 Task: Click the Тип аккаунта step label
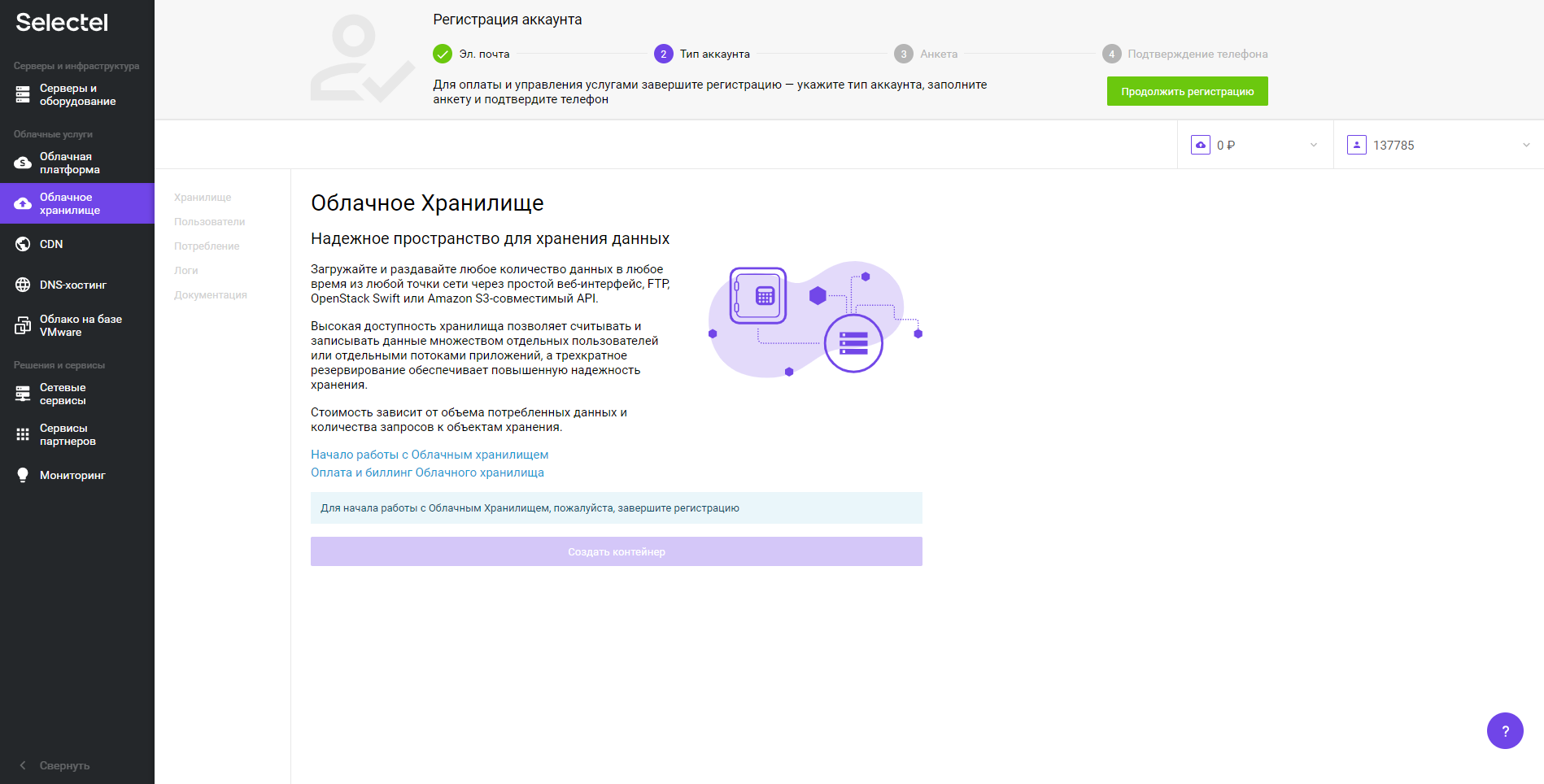[x=715, y=54]
